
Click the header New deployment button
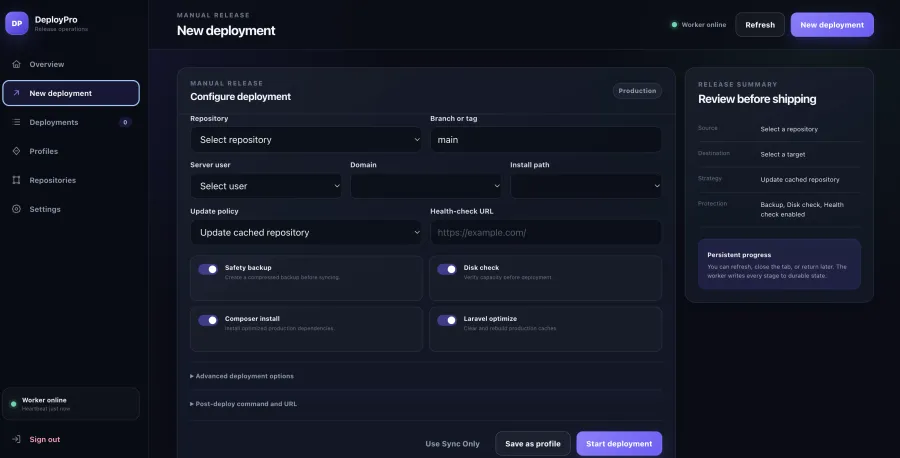coord(832,25)
